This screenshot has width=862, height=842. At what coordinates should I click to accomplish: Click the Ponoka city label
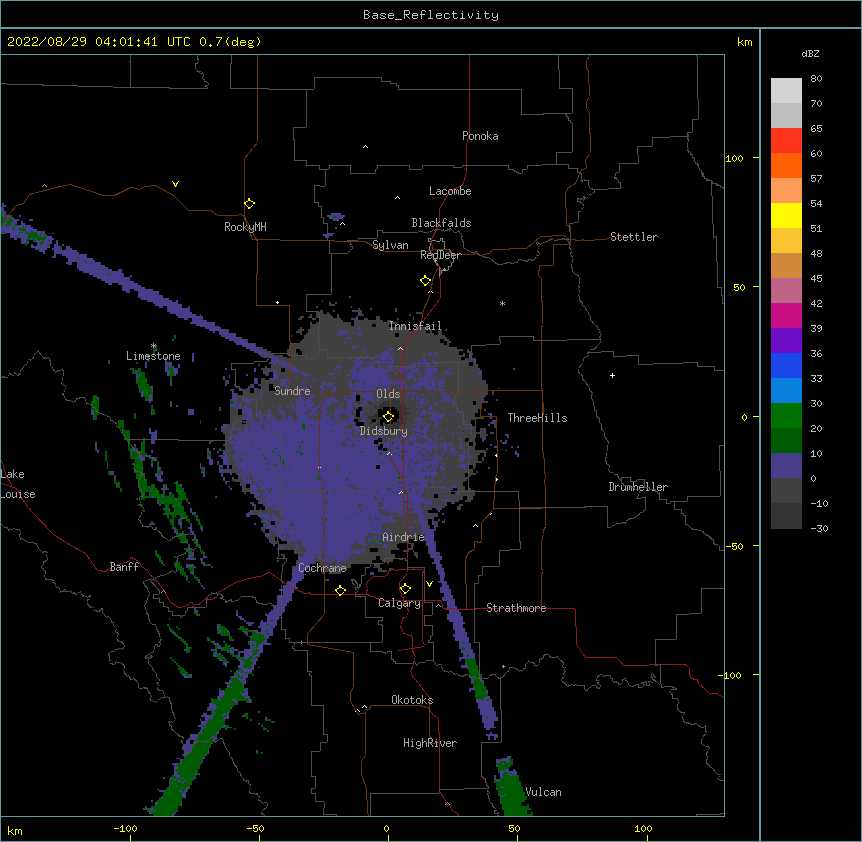tap(480, 136)
